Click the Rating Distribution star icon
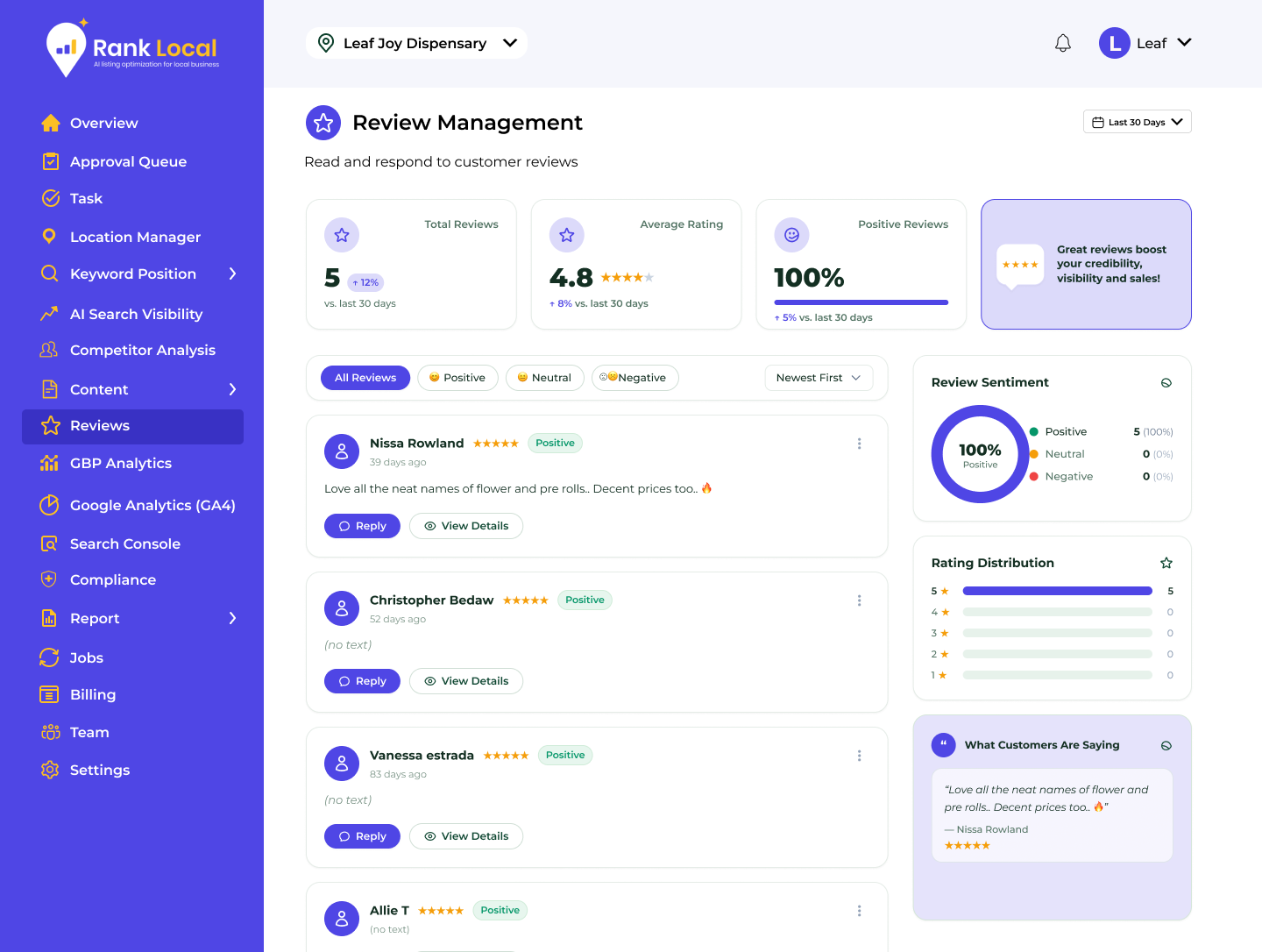The image size is (1262, 952). (x=1166, y=563)
